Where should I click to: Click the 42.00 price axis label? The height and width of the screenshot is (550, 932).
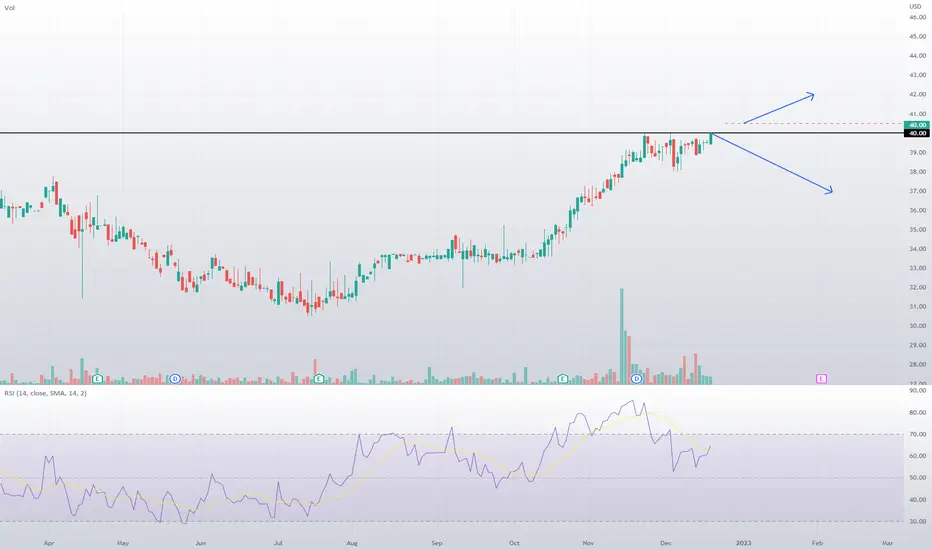pyautogui.click(x=917, y=95)
